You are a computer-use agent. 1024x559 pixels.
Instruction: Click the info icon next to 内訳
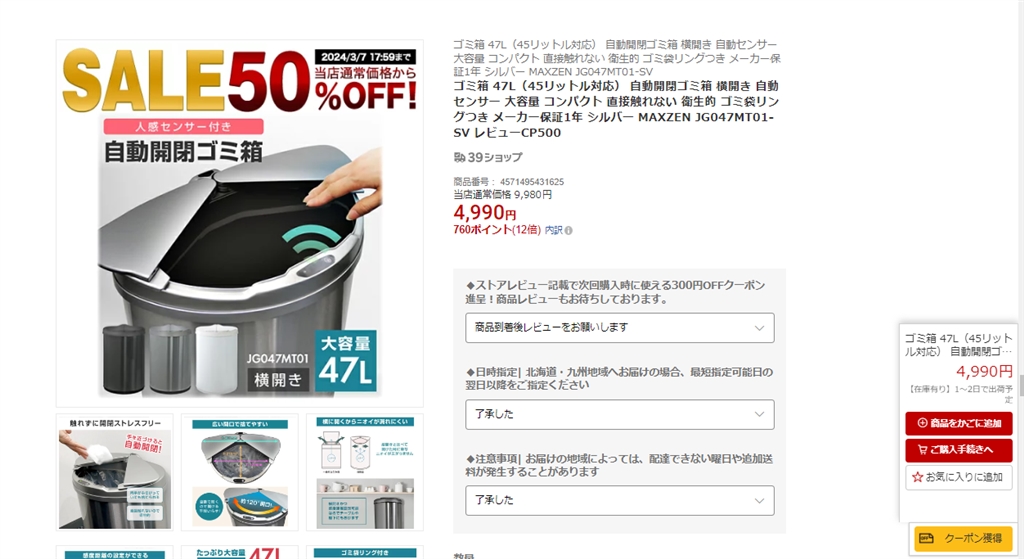[569, 231]
